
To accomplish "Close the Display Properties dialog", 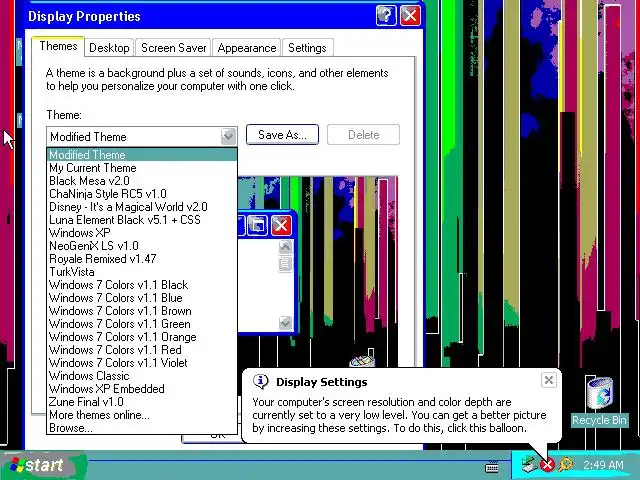I will [410, 16].
